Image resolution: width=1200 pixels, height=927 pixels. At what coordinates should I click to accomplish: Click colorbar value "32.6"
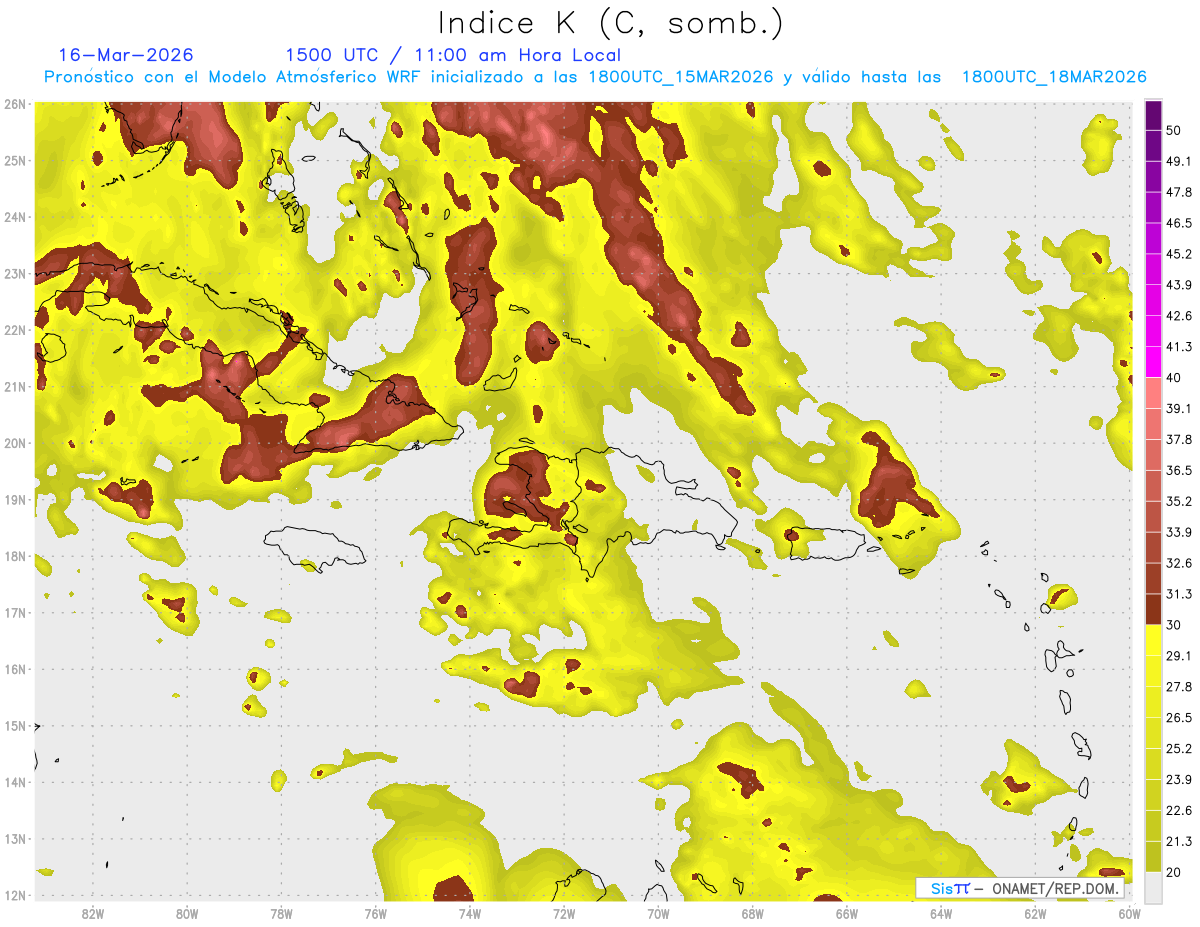(x=1178, y=563)
